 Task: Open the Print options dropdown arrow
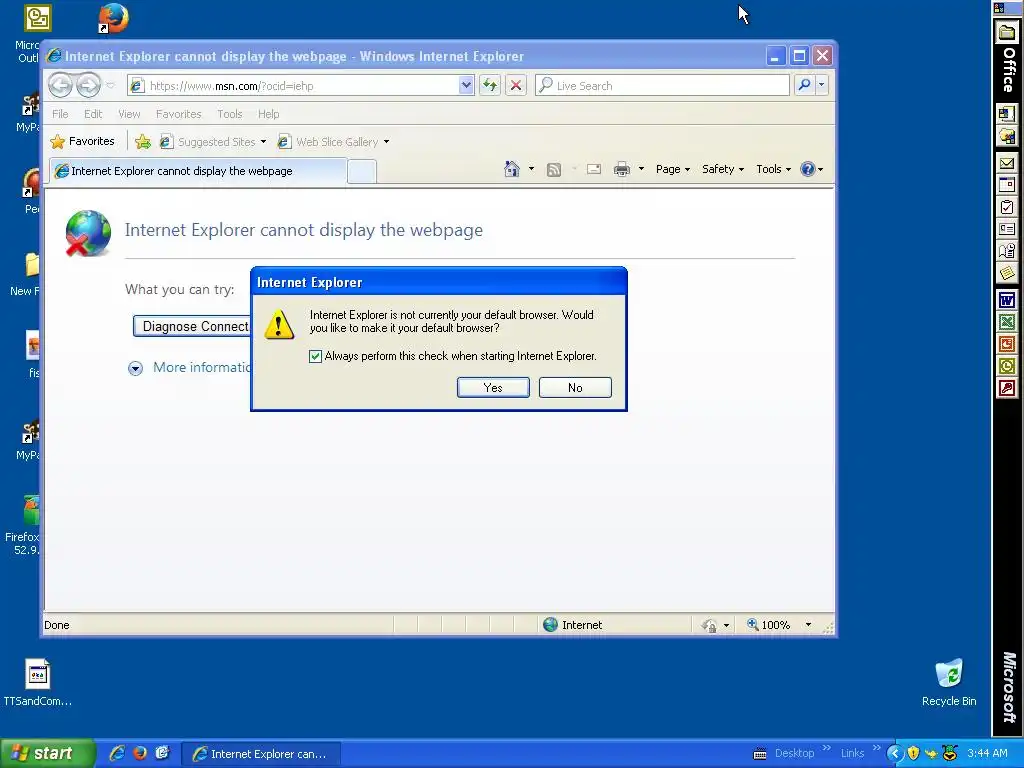pos(641,169)
